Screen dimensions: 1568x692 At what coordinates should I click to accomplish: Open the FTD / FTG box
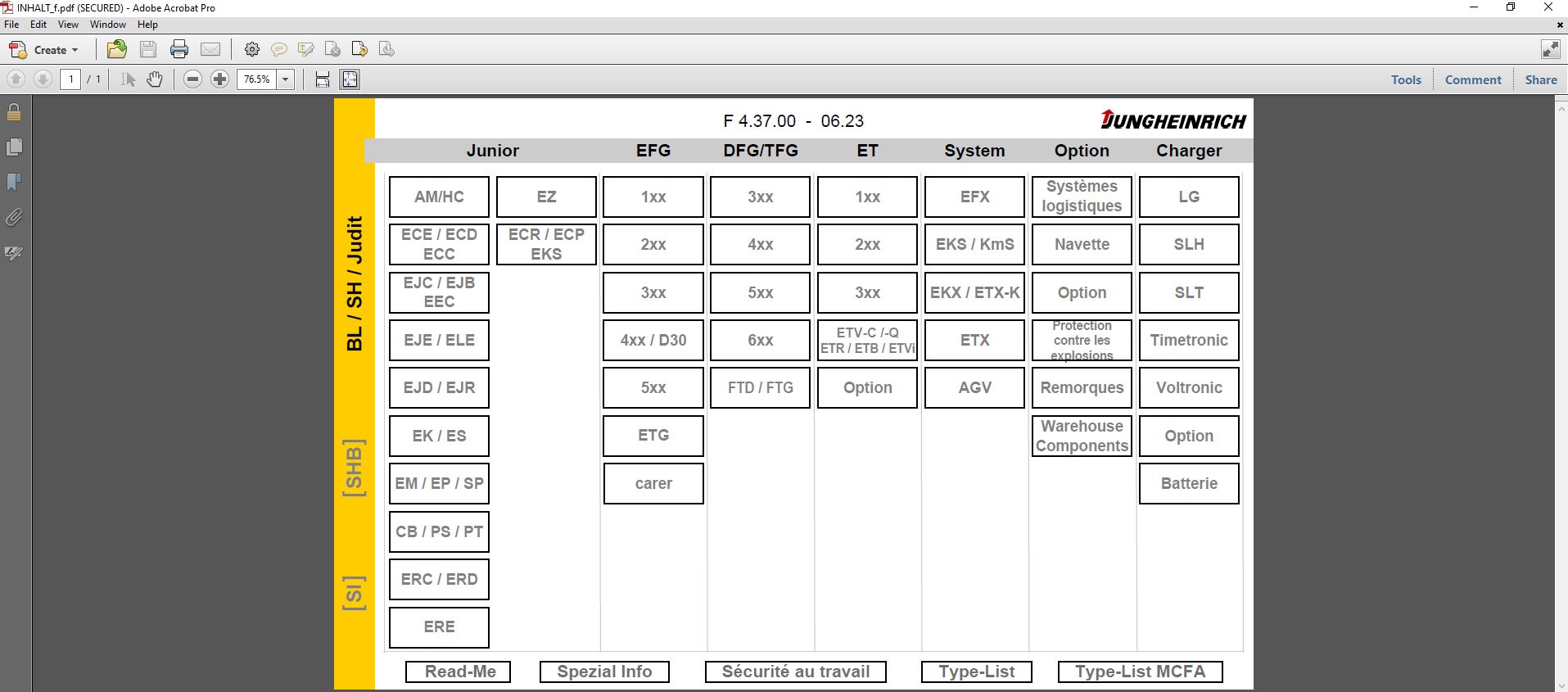coord(761,387)
